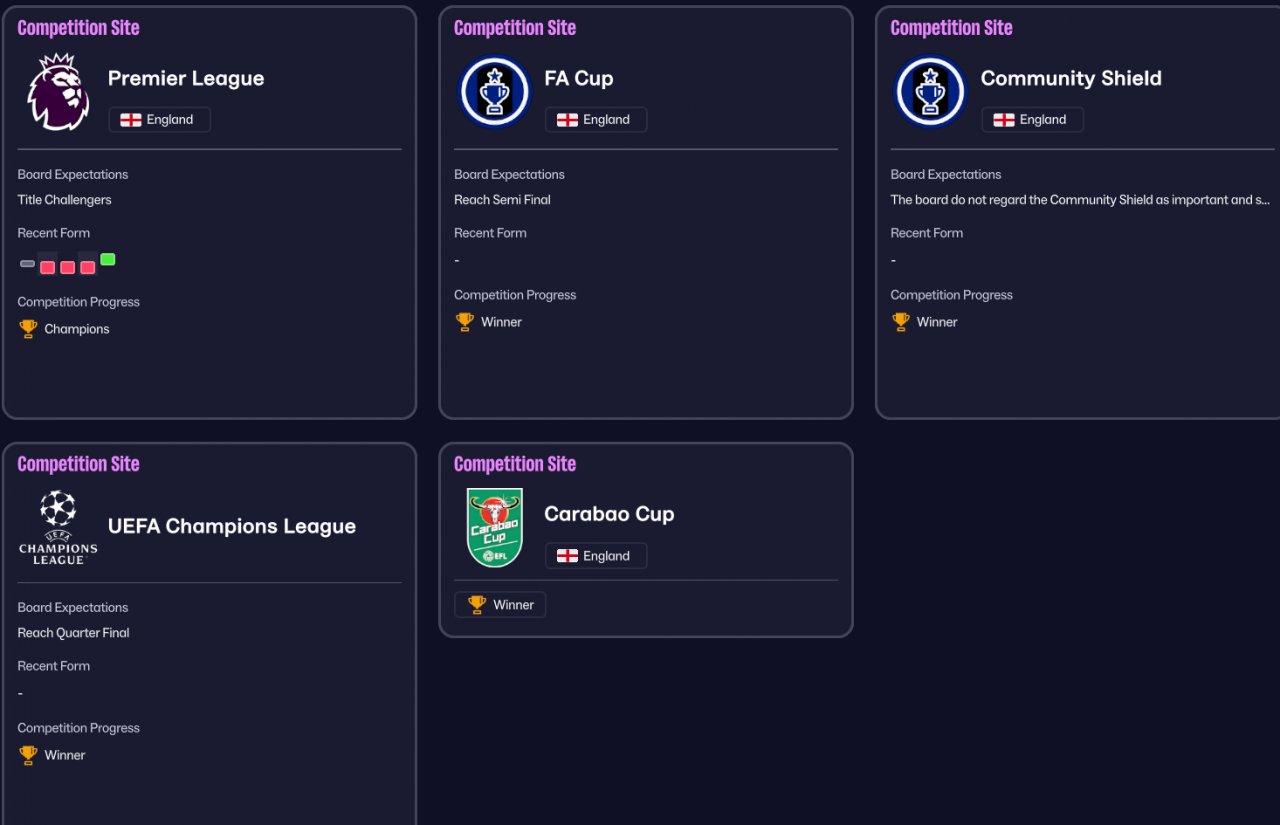This screenshot has height=825, width=1280.
Task: Open the UEFA Champions League title link
Action: coord(231,527)
